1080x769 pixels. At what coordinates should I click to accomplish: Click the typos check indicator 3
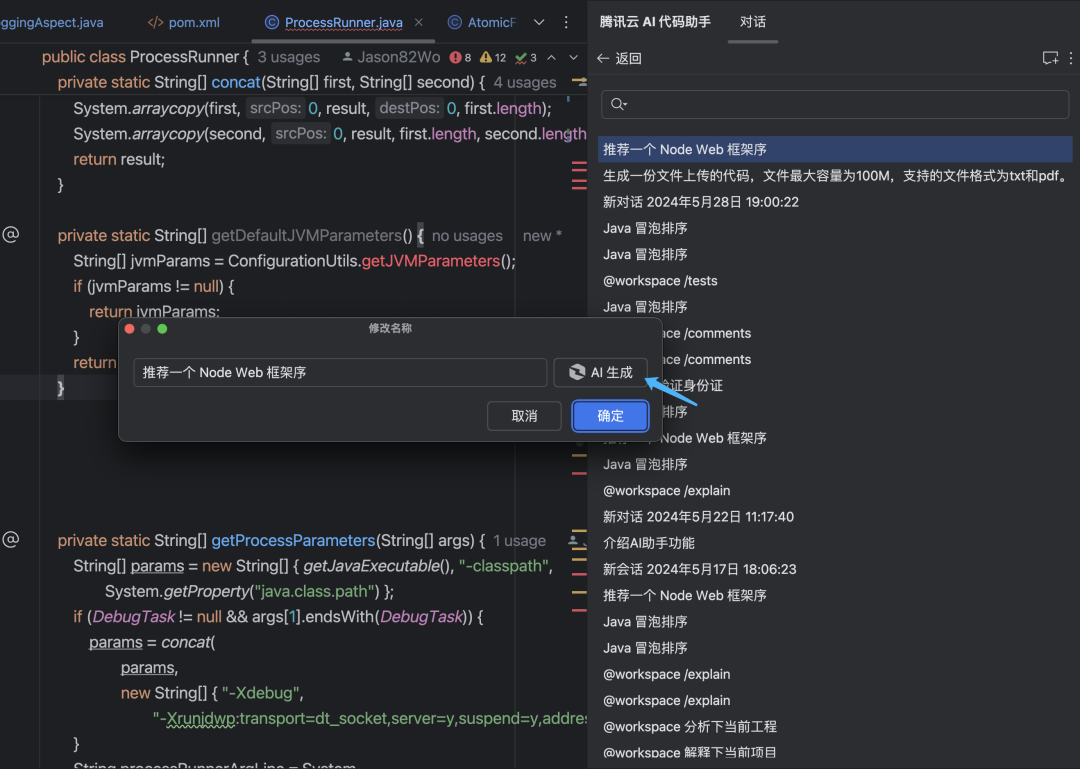[x=526, y=58]
